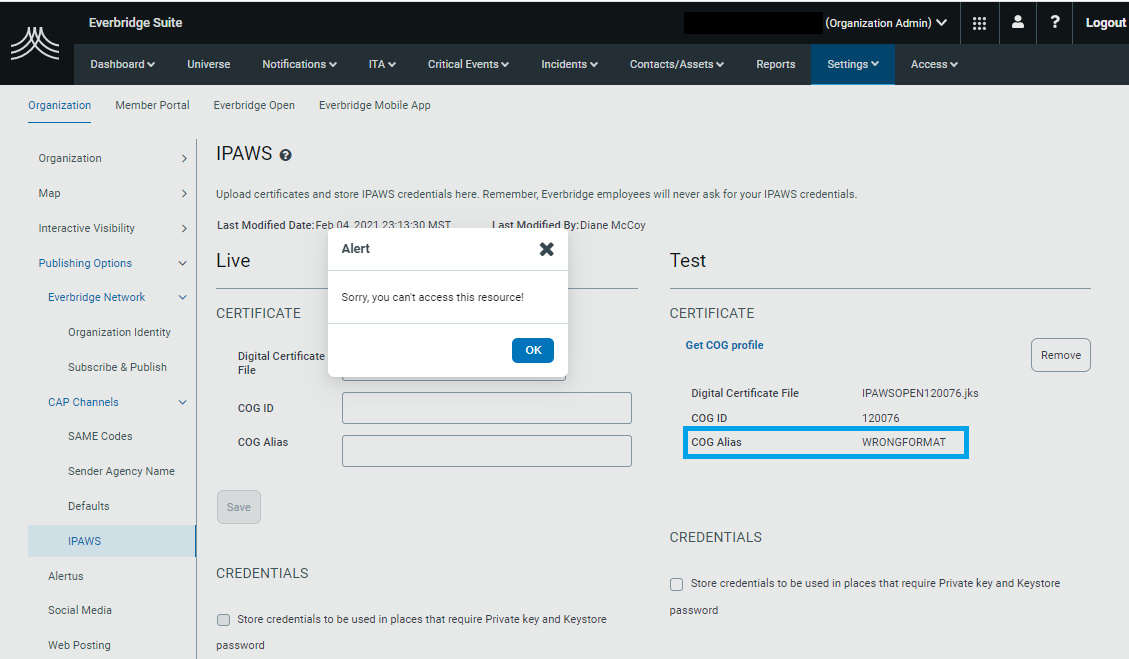The height and width of the screenshot is (659, 1129).
Task: Collapse the CAP Channels section
Action: pyautogui.click(x=182, y=402)
